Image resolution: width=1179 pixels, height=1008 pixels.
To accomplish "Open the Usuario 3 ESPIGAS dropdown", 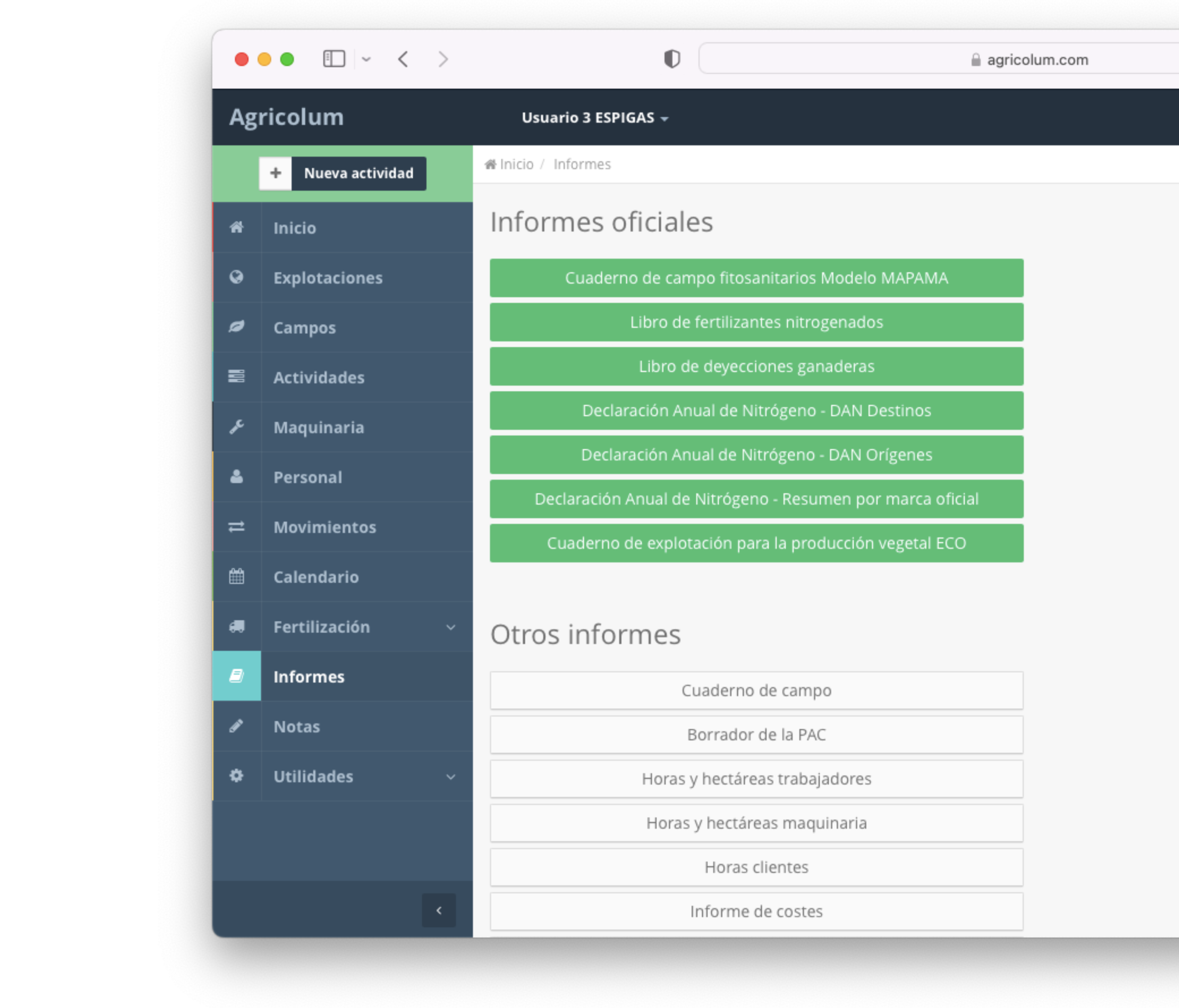I will [x=595, y=118].
